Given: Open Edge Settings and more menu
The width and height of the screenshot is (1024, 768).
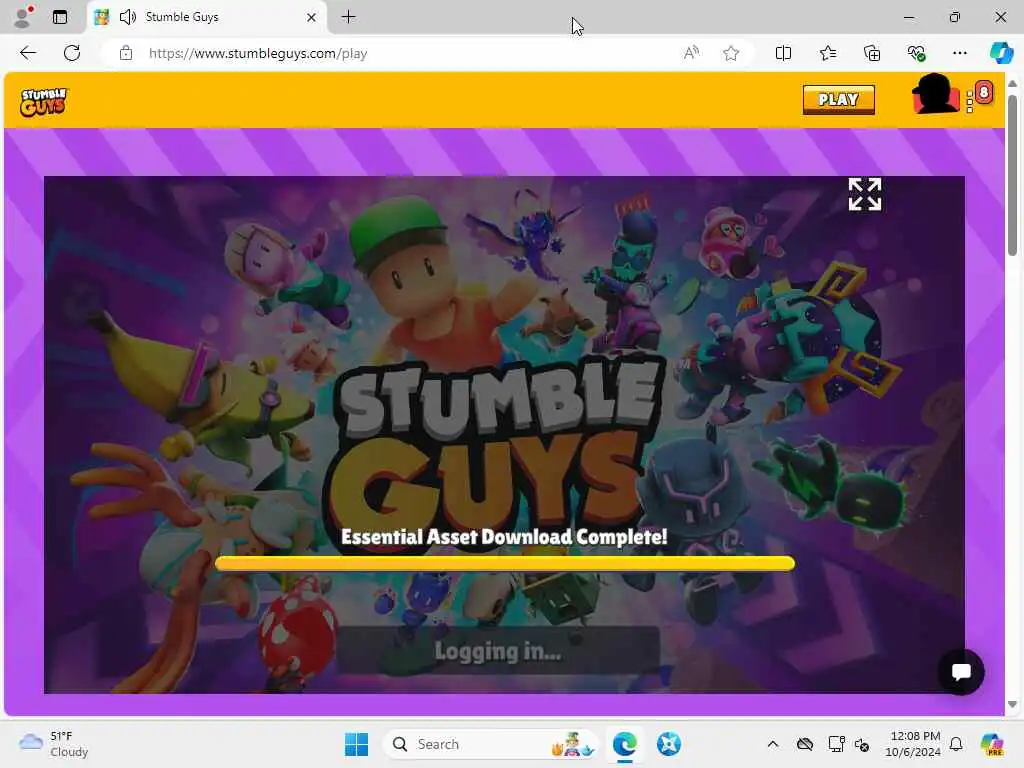Looking at the screenshot, I should tap(959, 53).
